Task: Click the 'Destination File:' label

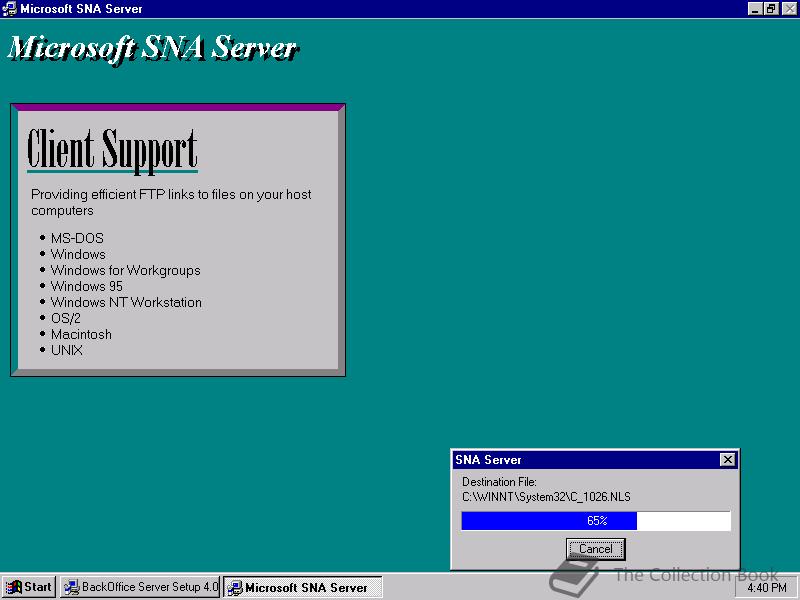Action: [499, 482]
